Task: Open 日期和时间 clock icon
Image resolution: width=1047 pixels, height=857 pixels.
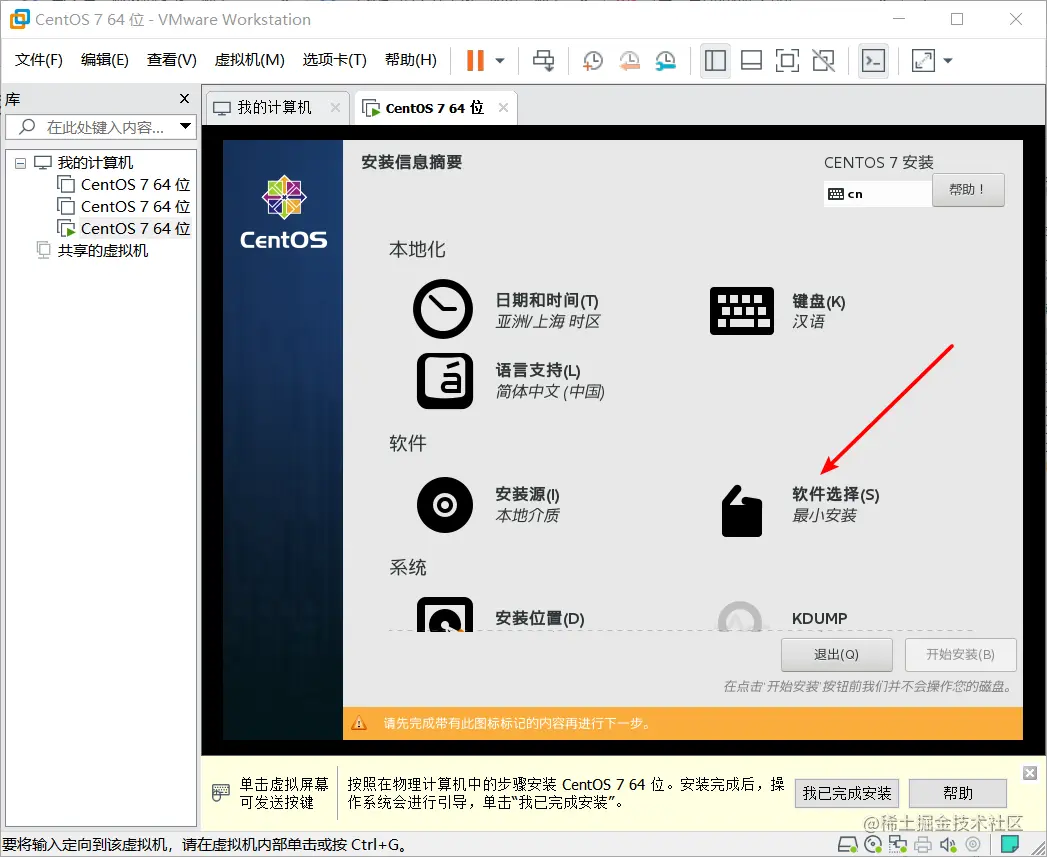Action: 443,309
